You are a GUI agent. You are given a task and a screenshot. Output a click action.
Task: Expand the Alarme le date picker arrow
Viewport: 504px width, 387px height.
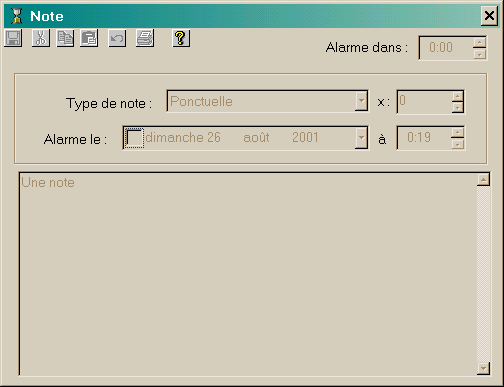tap(361, 138)
